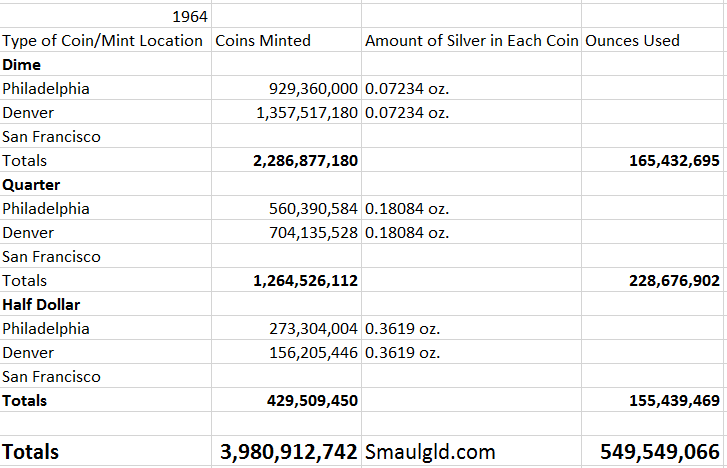Select Philadelphia dime count 929,360,000
The width and height of the screenshot is (727, 468).
[307, 89]
